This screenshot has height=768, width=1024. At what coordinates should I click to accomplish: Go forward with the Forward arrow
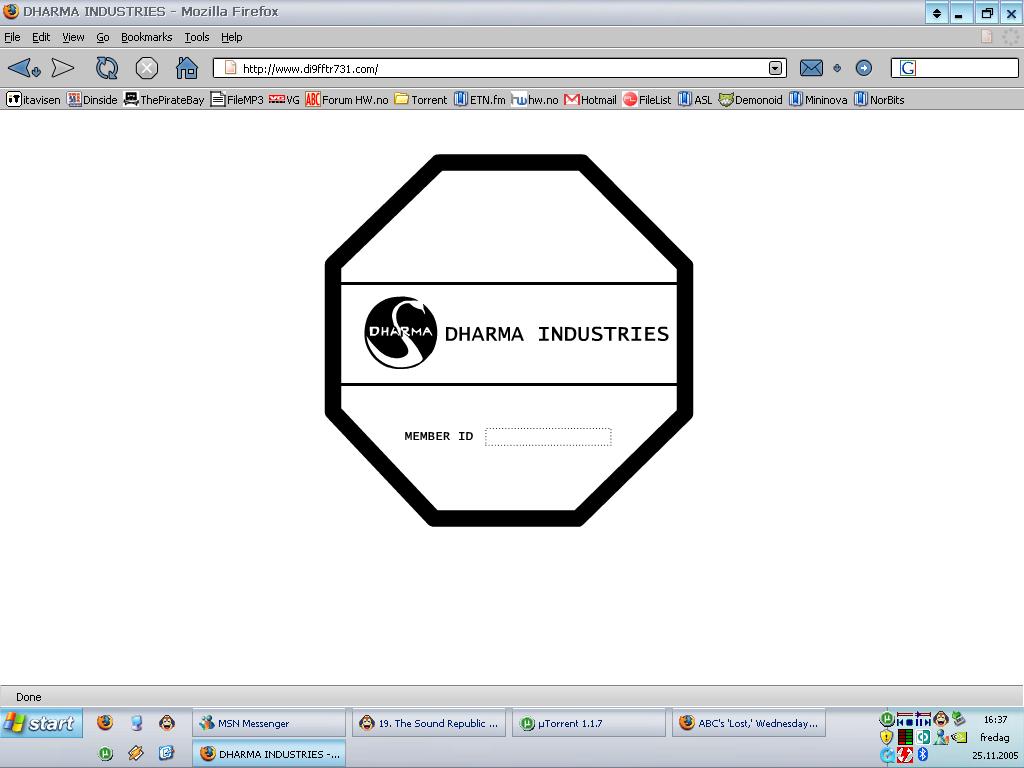pyautogui.click(x=63, y=68)
